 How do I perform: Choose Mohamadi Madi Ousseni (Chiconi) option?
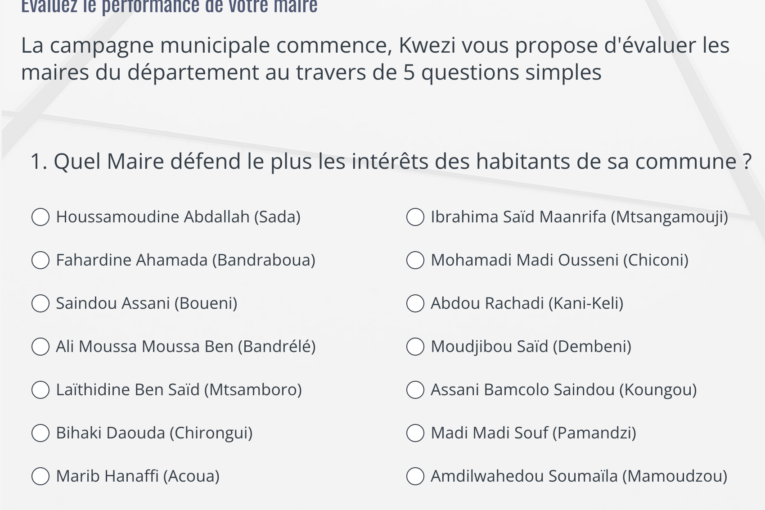415,260
